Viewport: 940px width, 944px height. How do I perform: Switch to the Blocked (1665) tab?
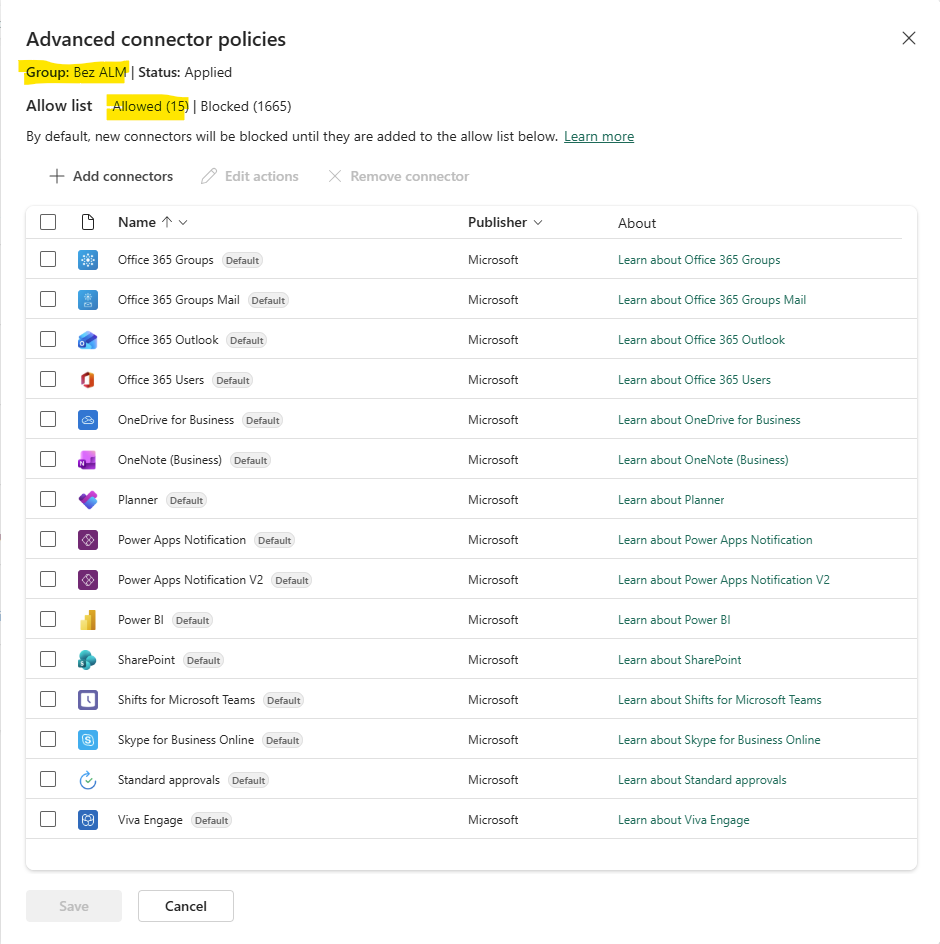click(x=246, y=107)
